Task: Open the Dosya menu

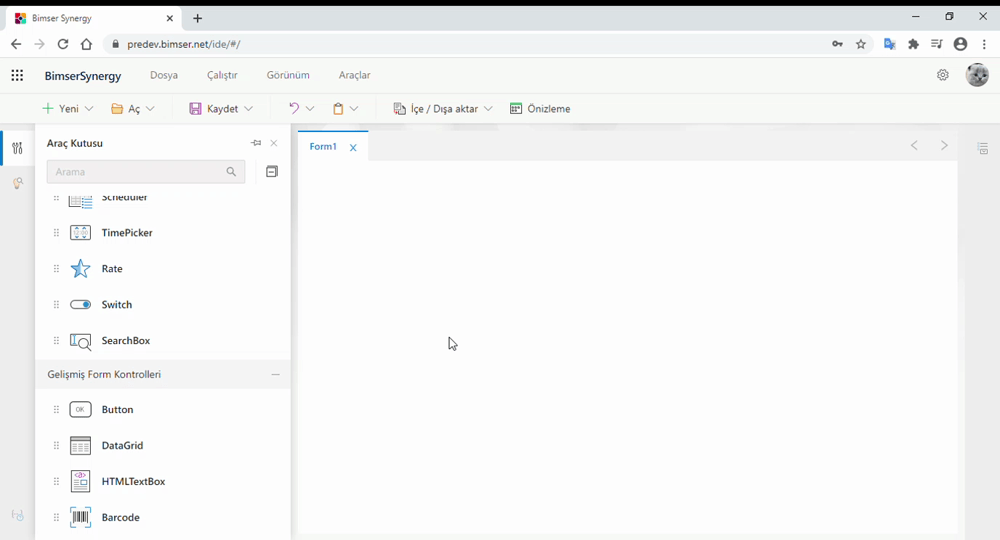Action: coord(164,75)
